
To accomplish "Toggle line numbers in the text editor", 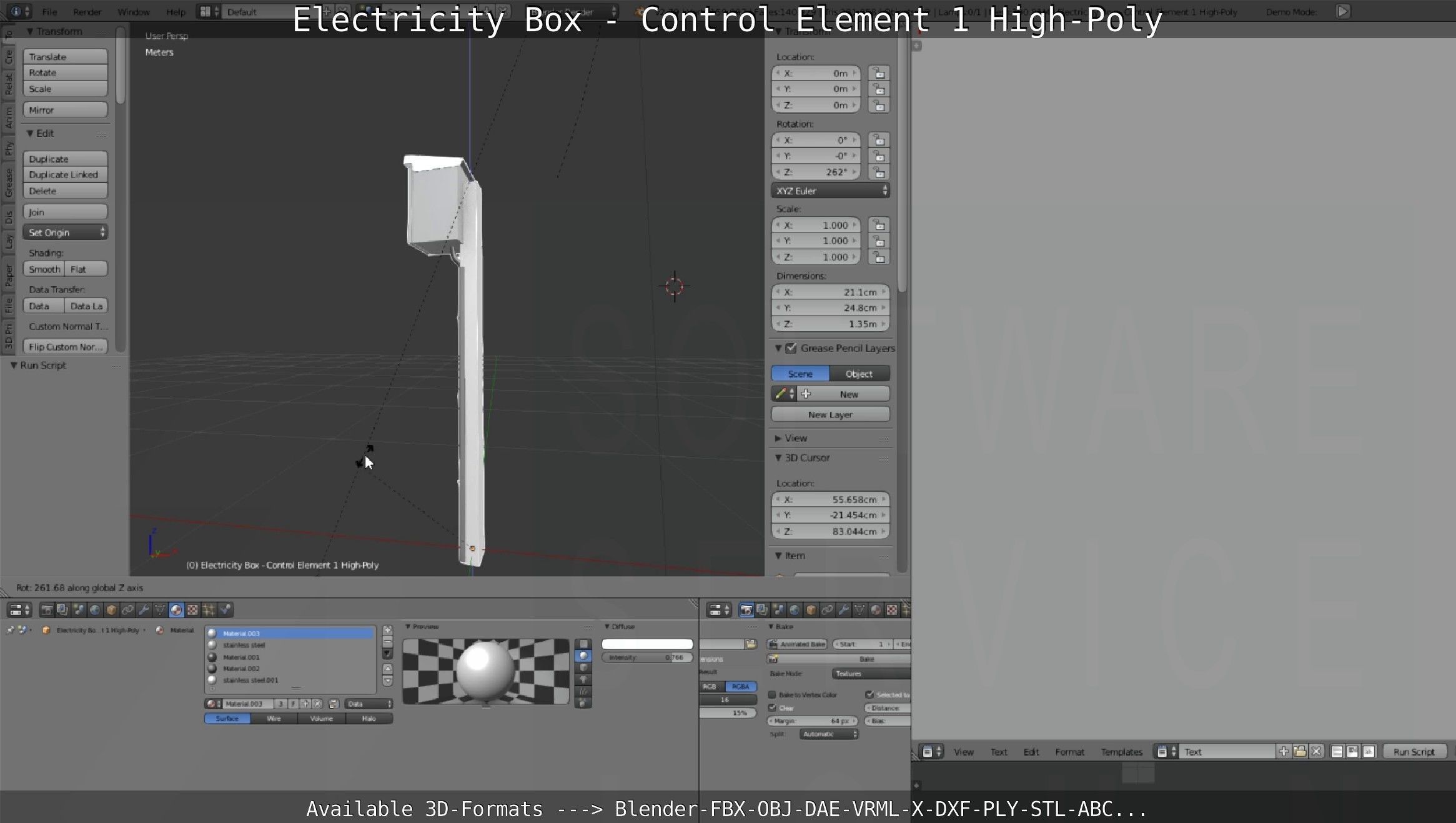I will (1337, 752).
